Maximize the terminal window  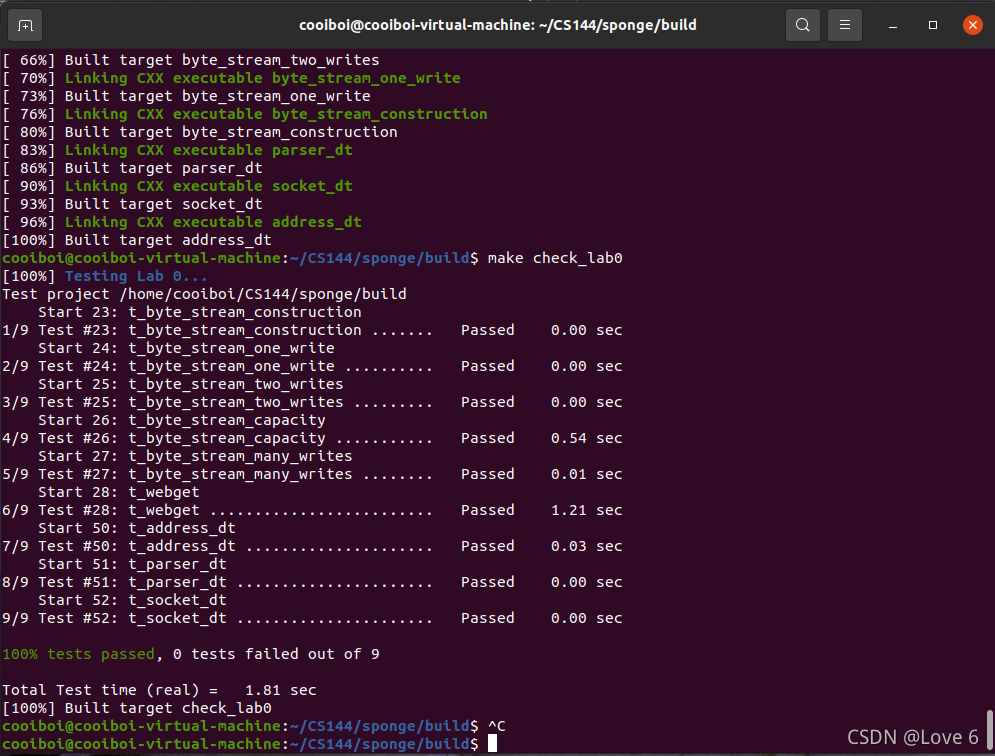[932, 25]
